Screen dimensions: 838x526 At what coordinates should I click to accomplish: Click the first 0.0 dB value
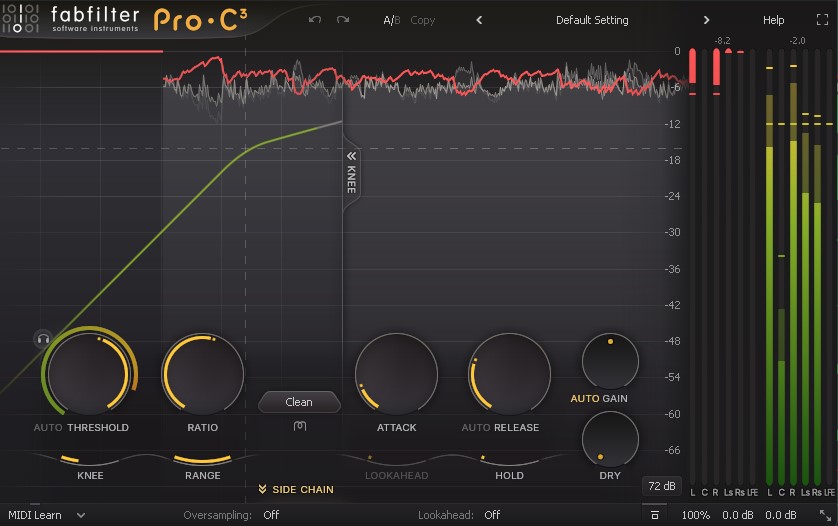(x=738, y=515)
